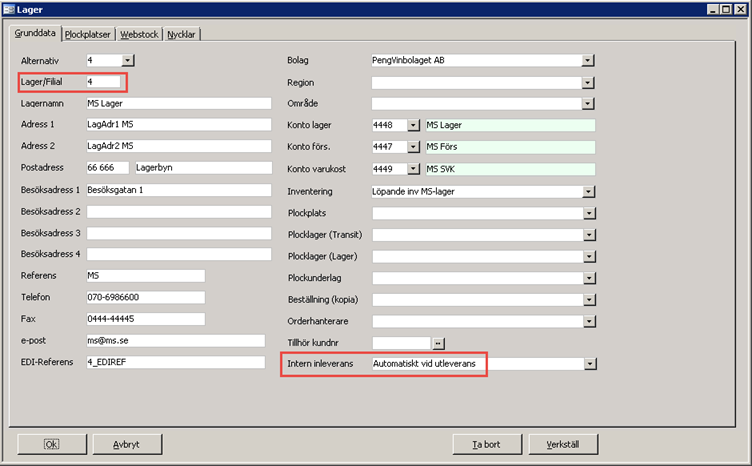Expand the Inventering dropdown
This screenshot has width=752, height=466.
(588, 191)
